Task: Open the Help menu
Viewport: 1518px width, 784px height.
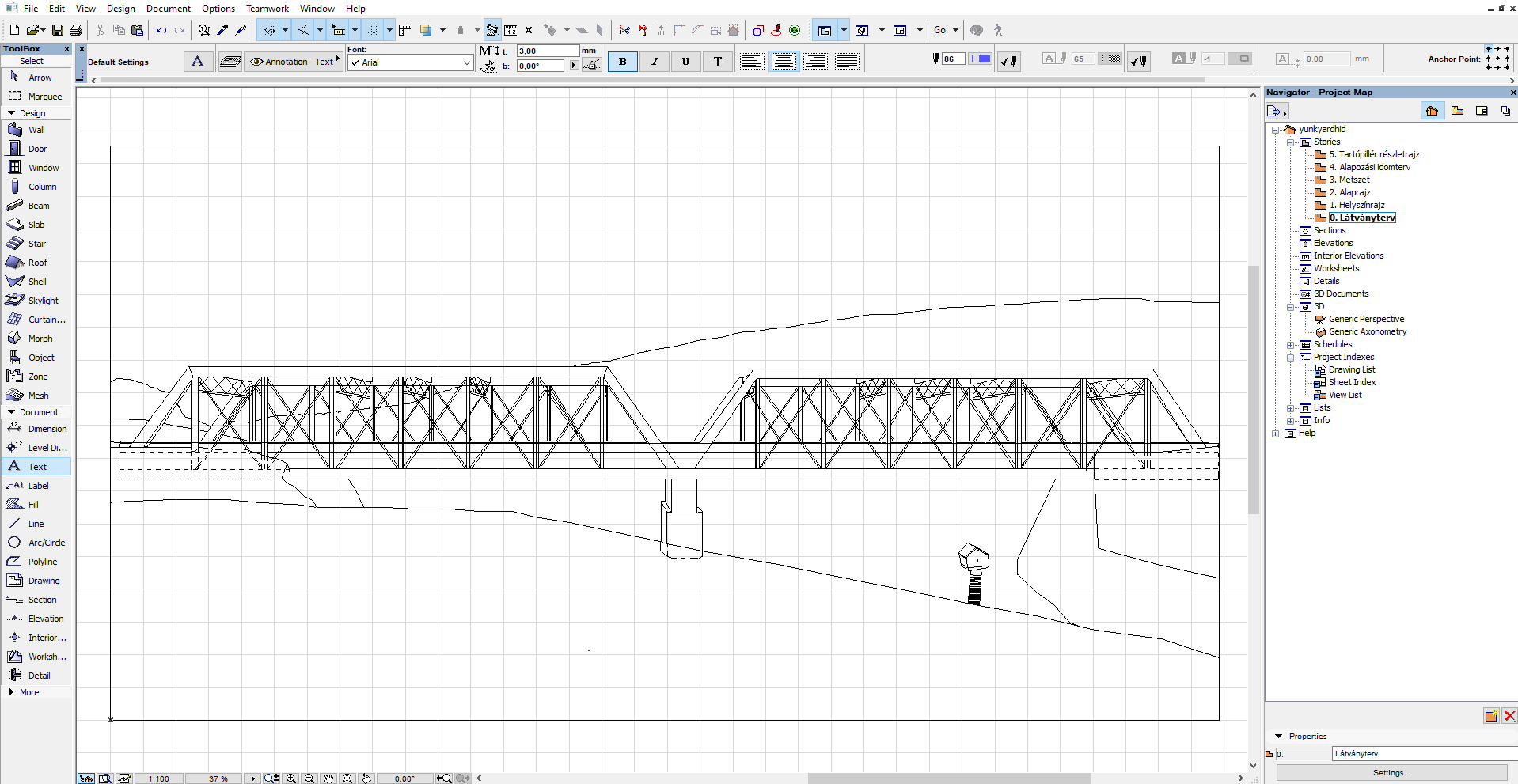Action: coord(355,9)
